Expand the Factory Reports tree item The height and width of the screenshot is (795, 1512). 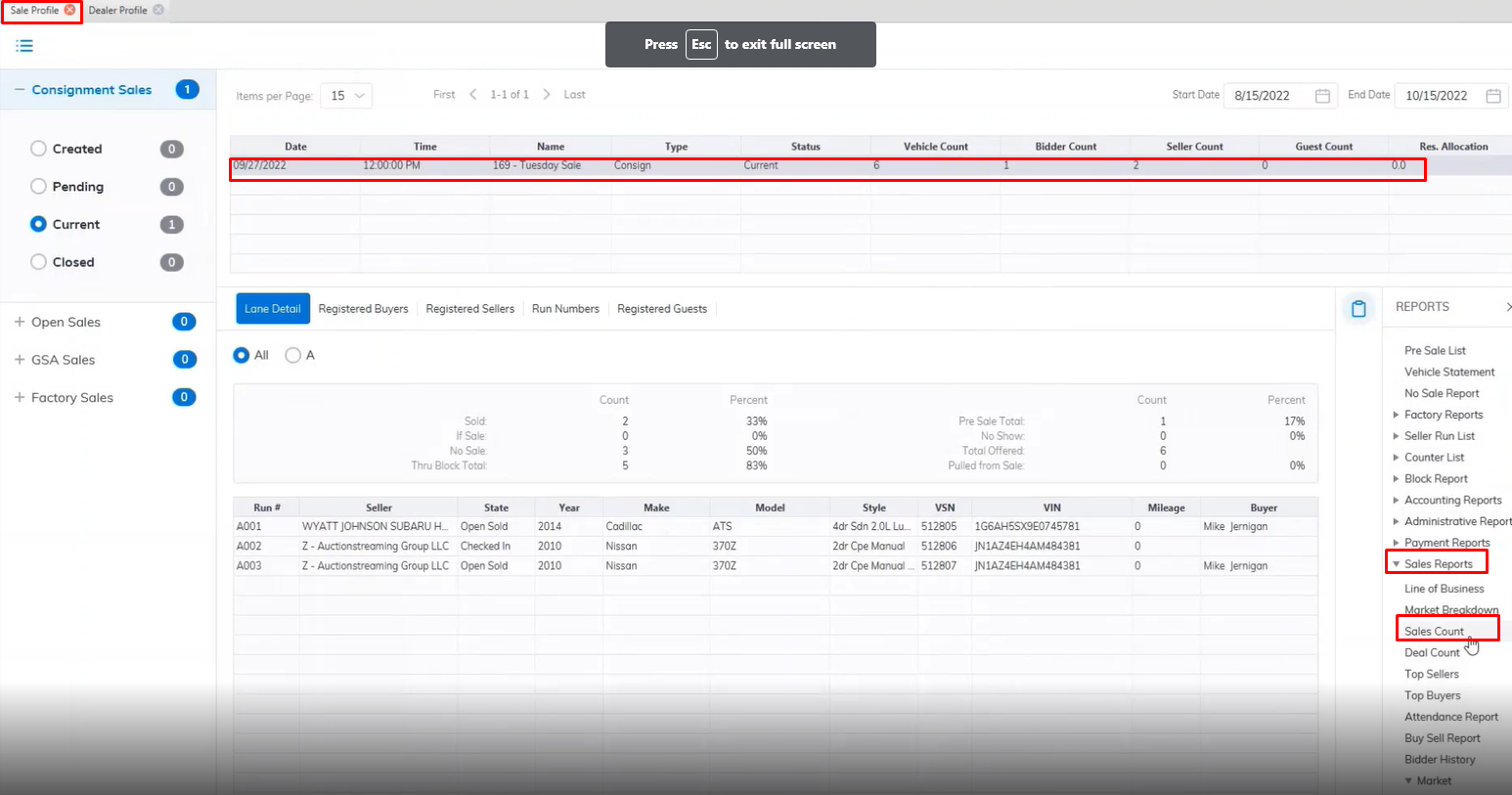(1396, 415)
